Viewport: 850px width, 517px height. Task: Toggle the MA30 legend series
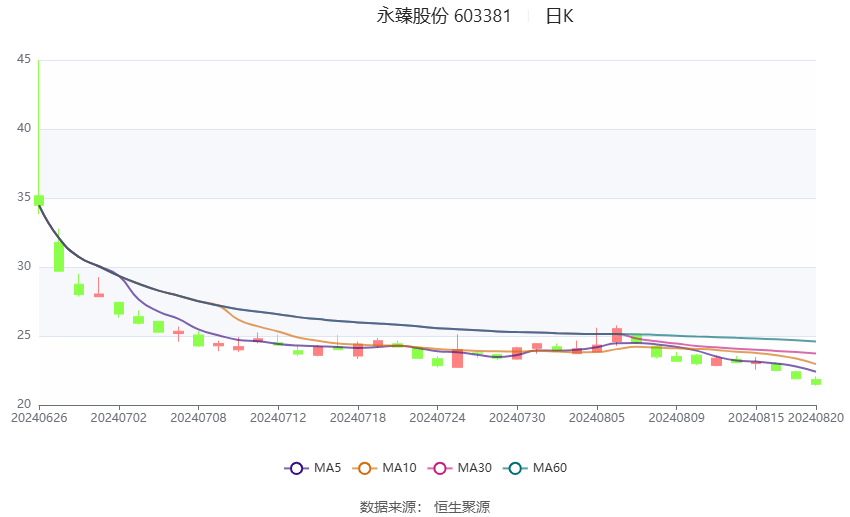click(x=460, y=468)
